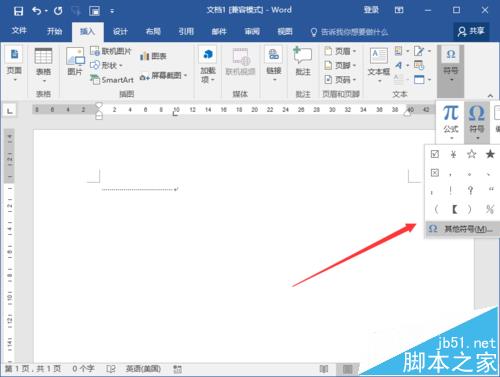Open the 页面 pages dropdown
This screenshot has width=500, height=377.
coord(14,65)
